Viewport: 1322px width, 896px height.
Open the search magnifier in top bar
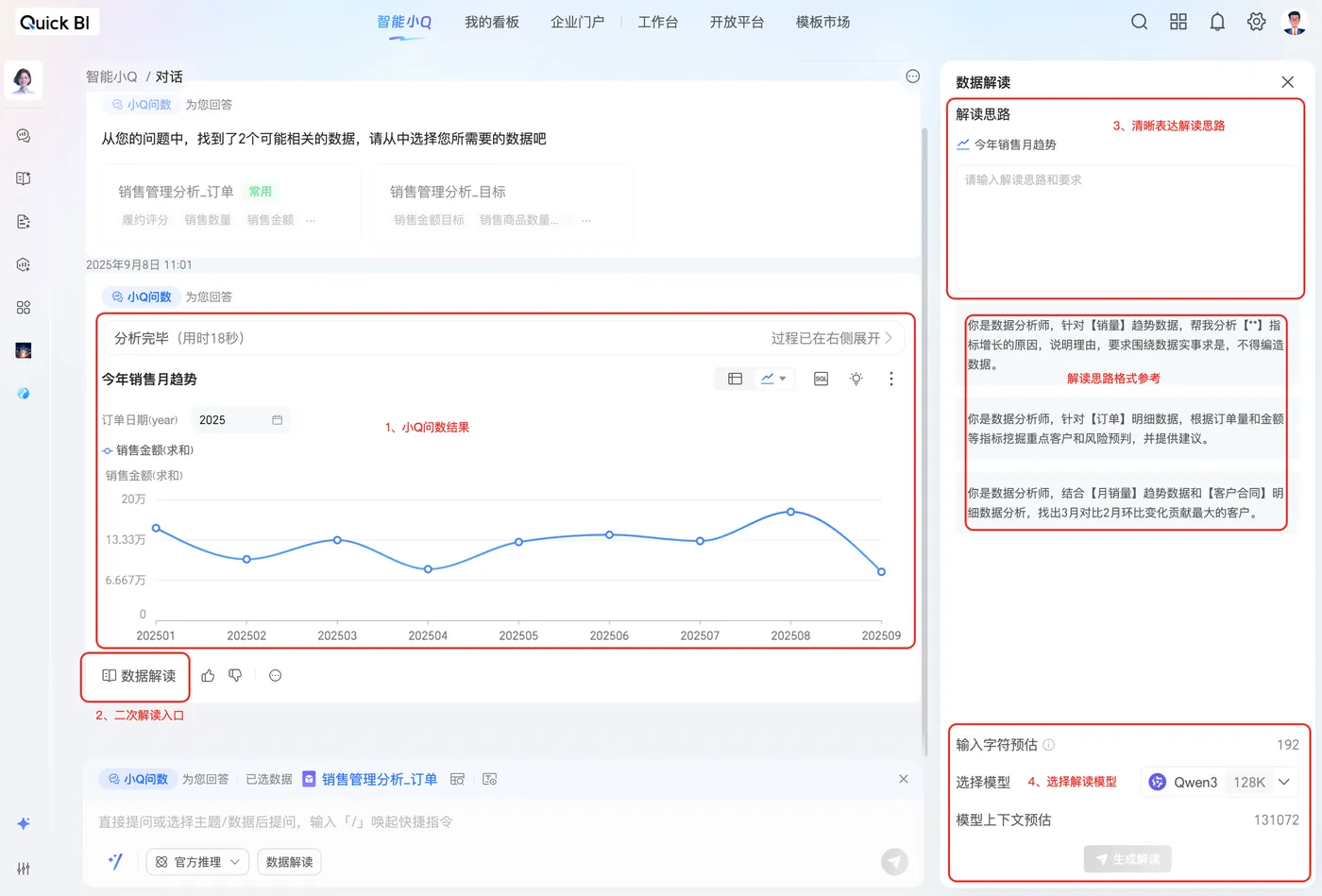tap(1140, 22)
